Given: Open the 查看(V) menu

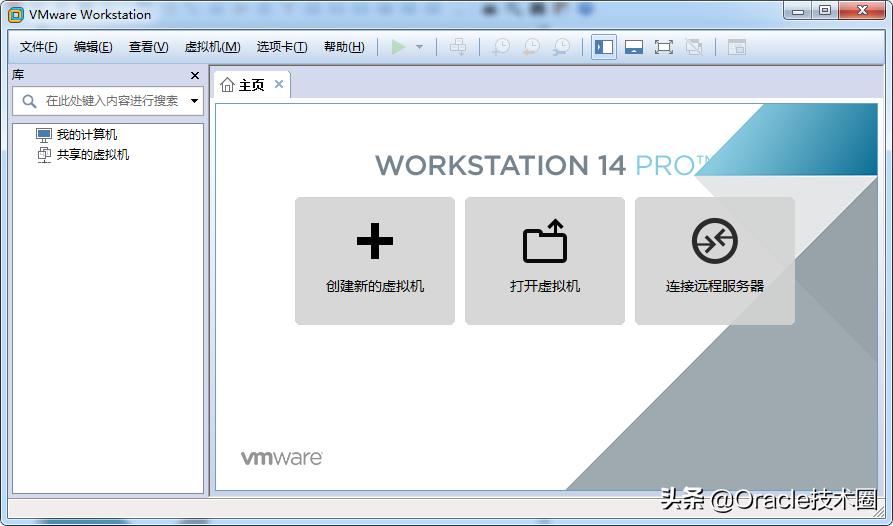Looking at the screenshot, I should [148, 47].
